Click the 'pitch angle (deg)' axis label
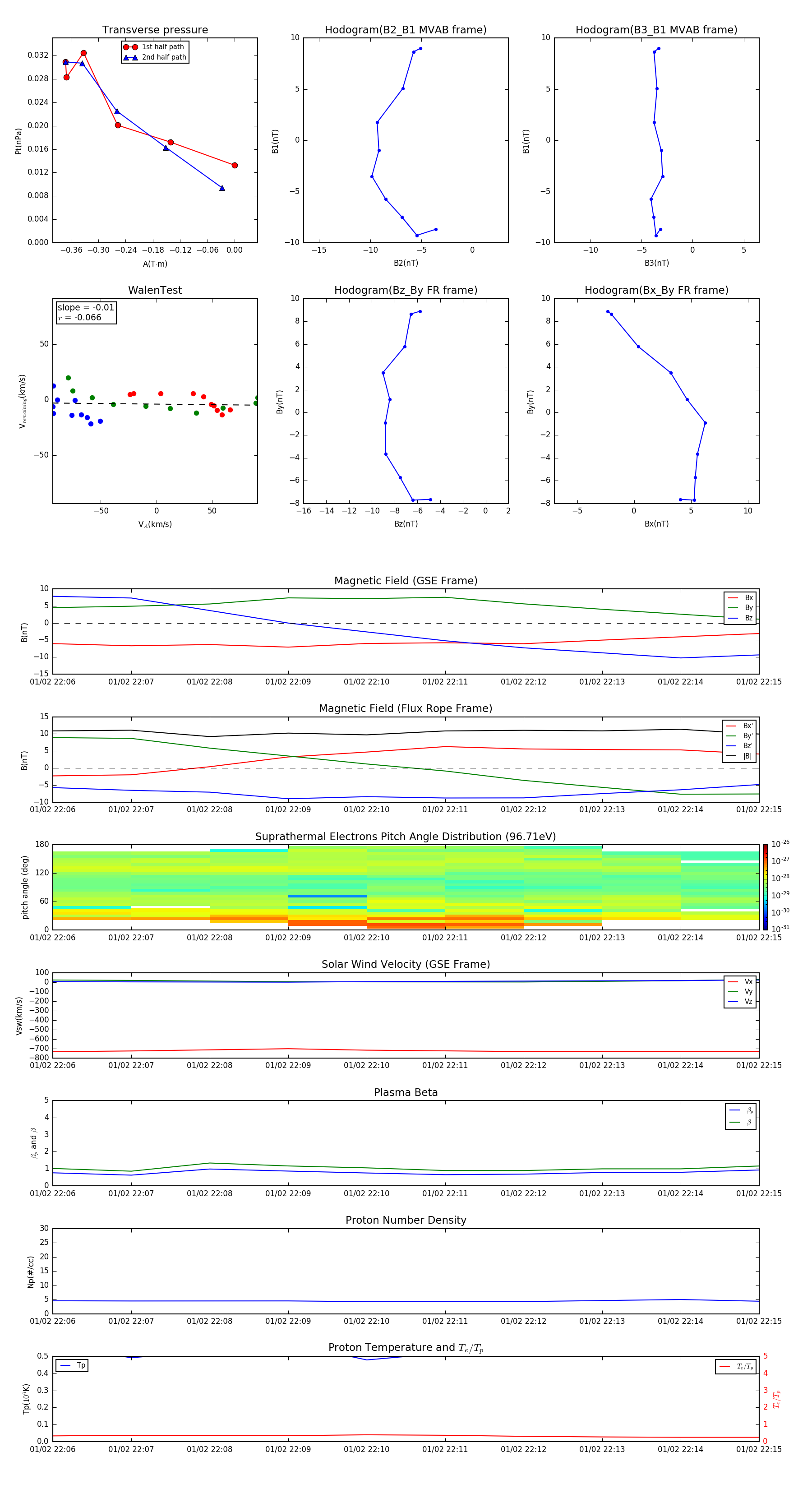This screenshot has width=812, height=1489. 25,887
